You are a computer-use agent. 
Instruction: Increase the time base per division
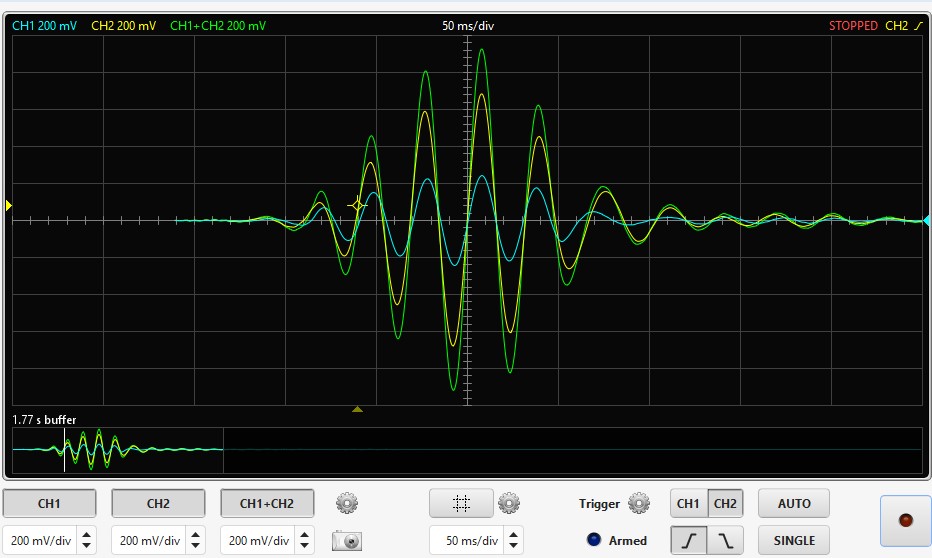(514, 535)
